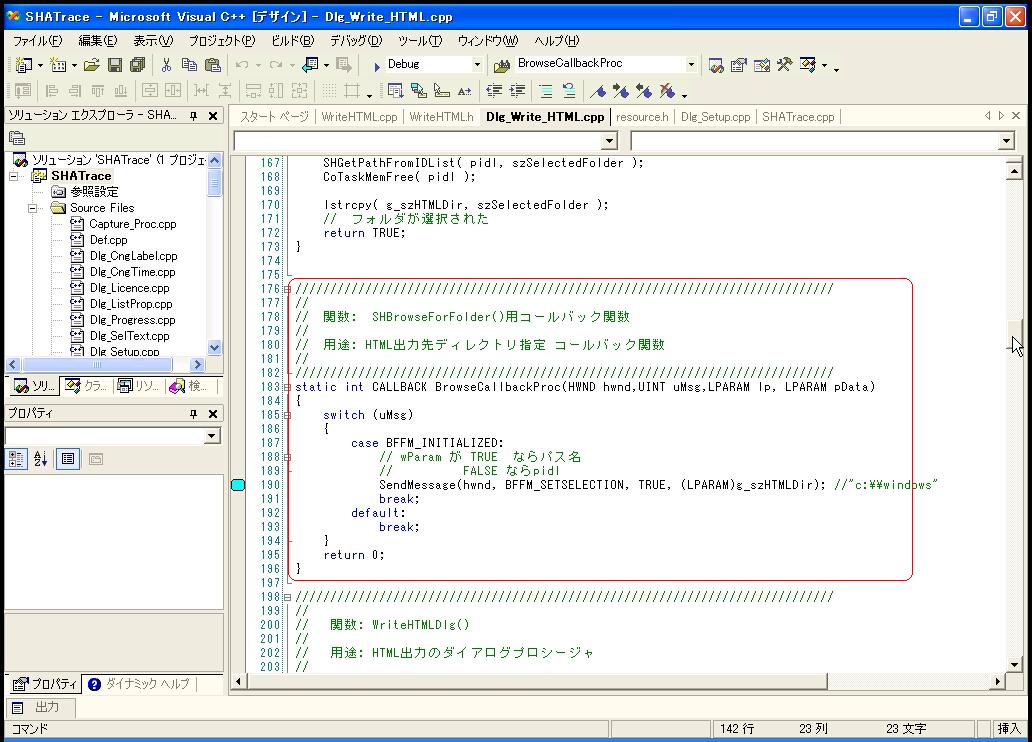Collapse the BrowseCallbackProc function at line 183

coord(288,387)
